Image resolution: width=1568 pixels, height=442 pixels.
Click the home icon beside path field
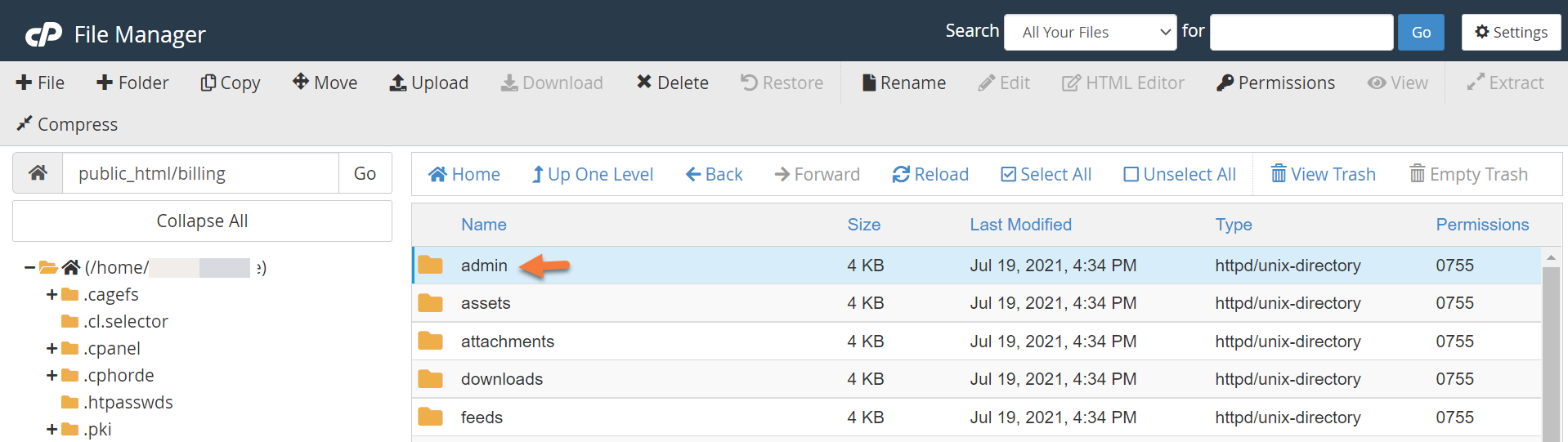(38, 173)
